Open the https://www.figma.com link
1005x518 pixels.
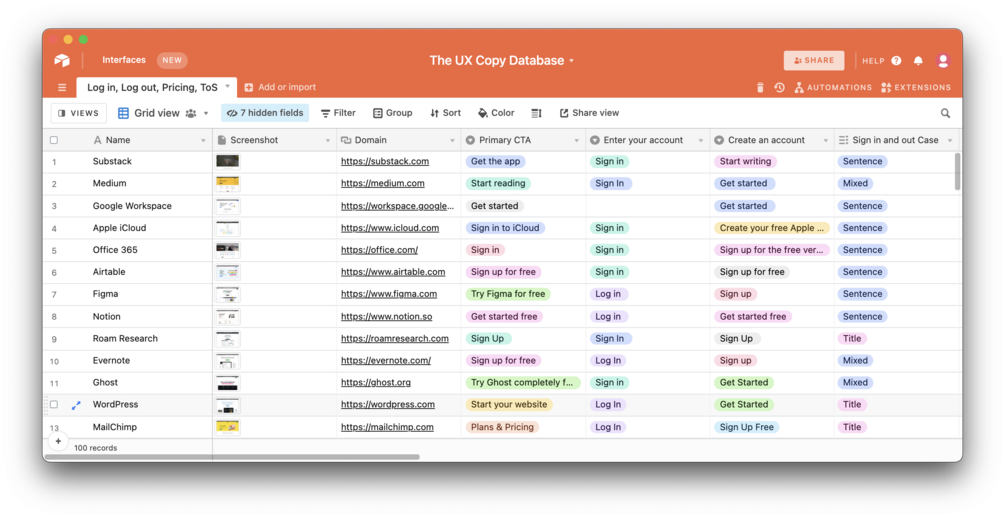coord(389,294)
